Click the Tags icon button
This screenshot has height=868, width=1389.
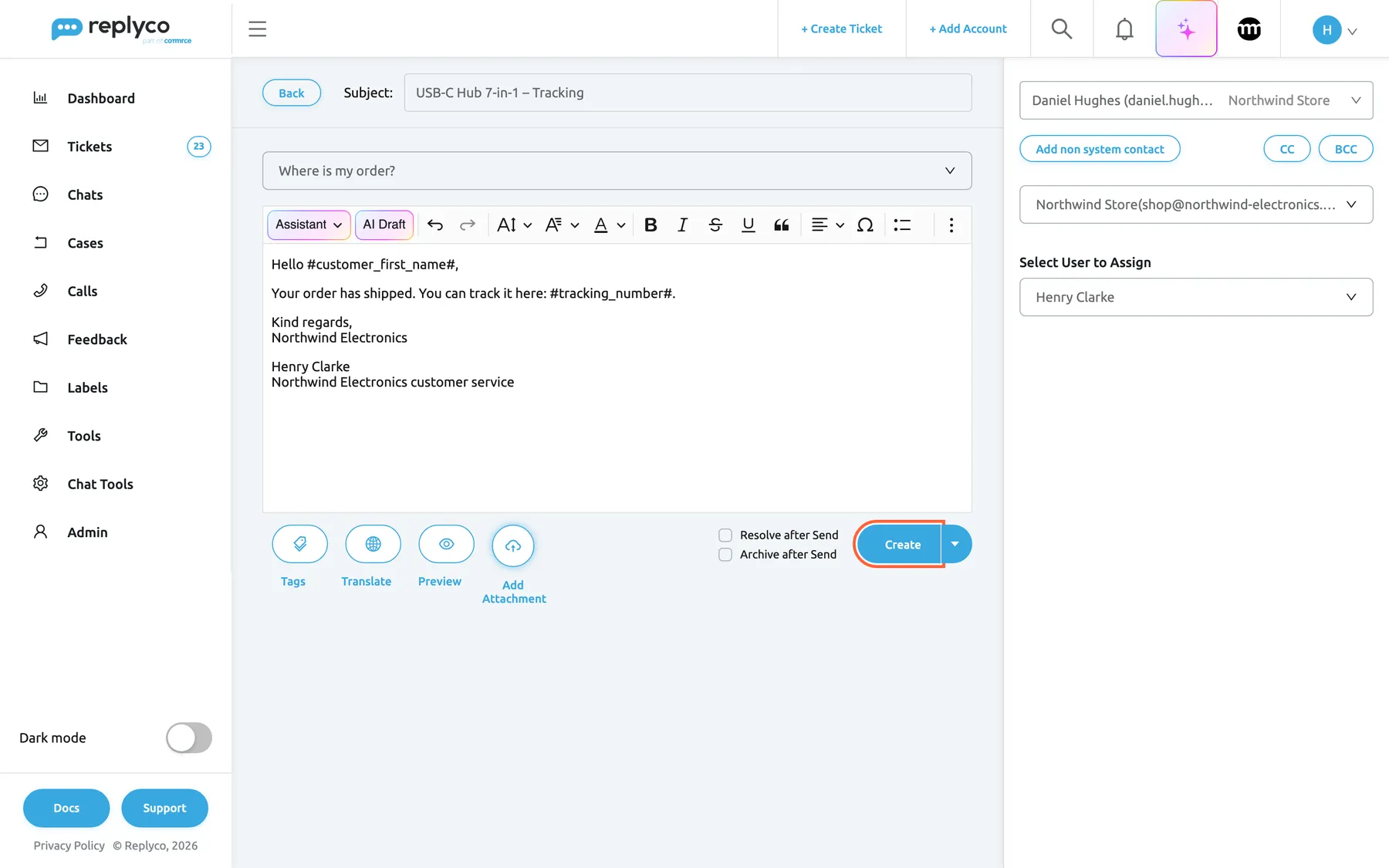(x=299, y=544)
